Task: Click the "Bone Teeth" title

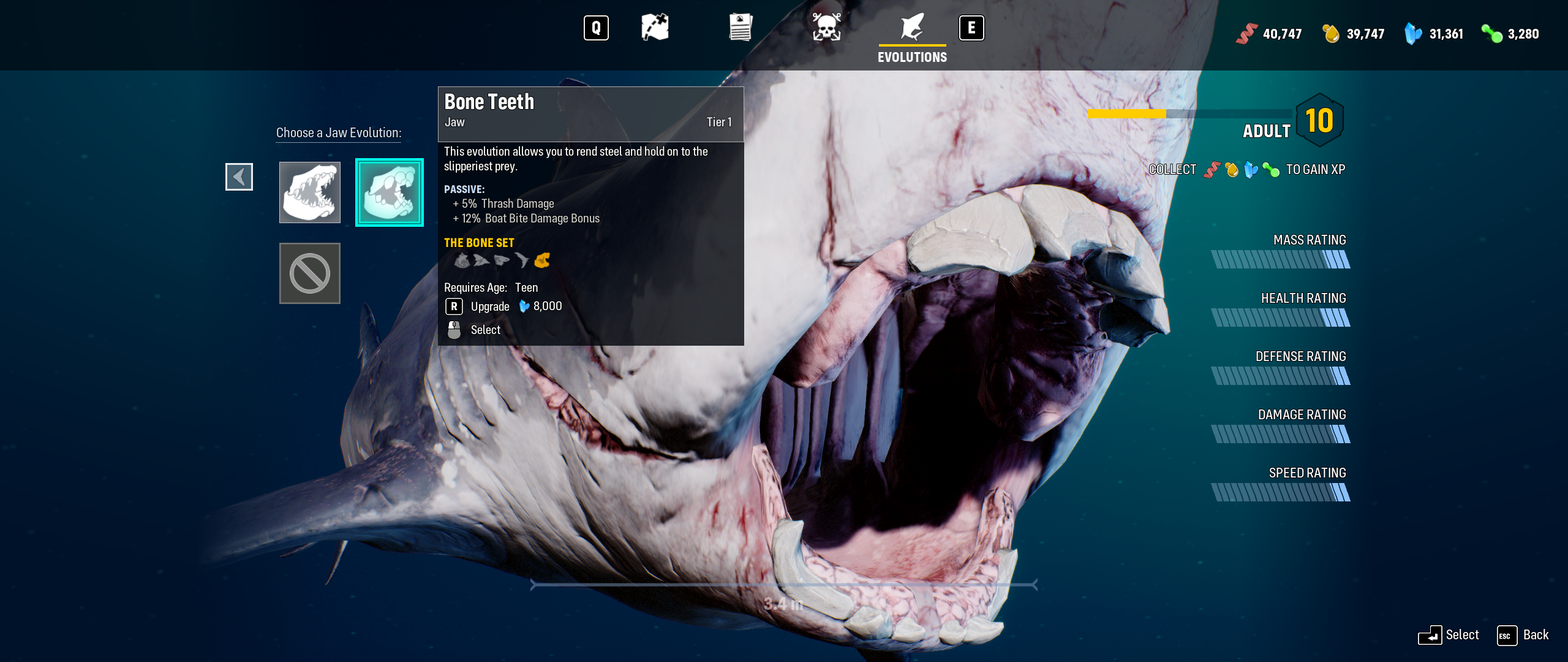Action: [x=489, y=102]
